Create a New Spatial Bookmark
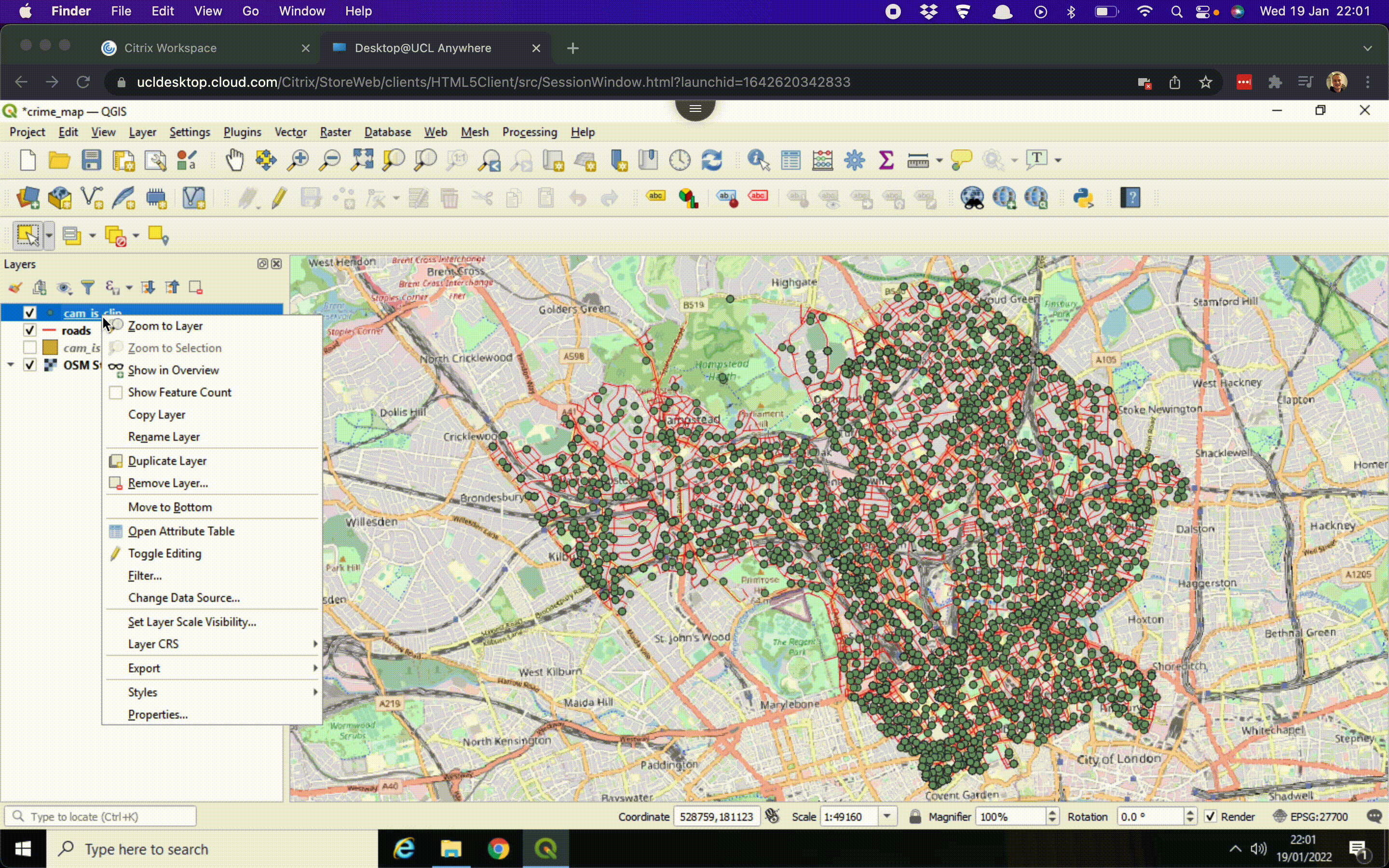 tap(618, 160)
